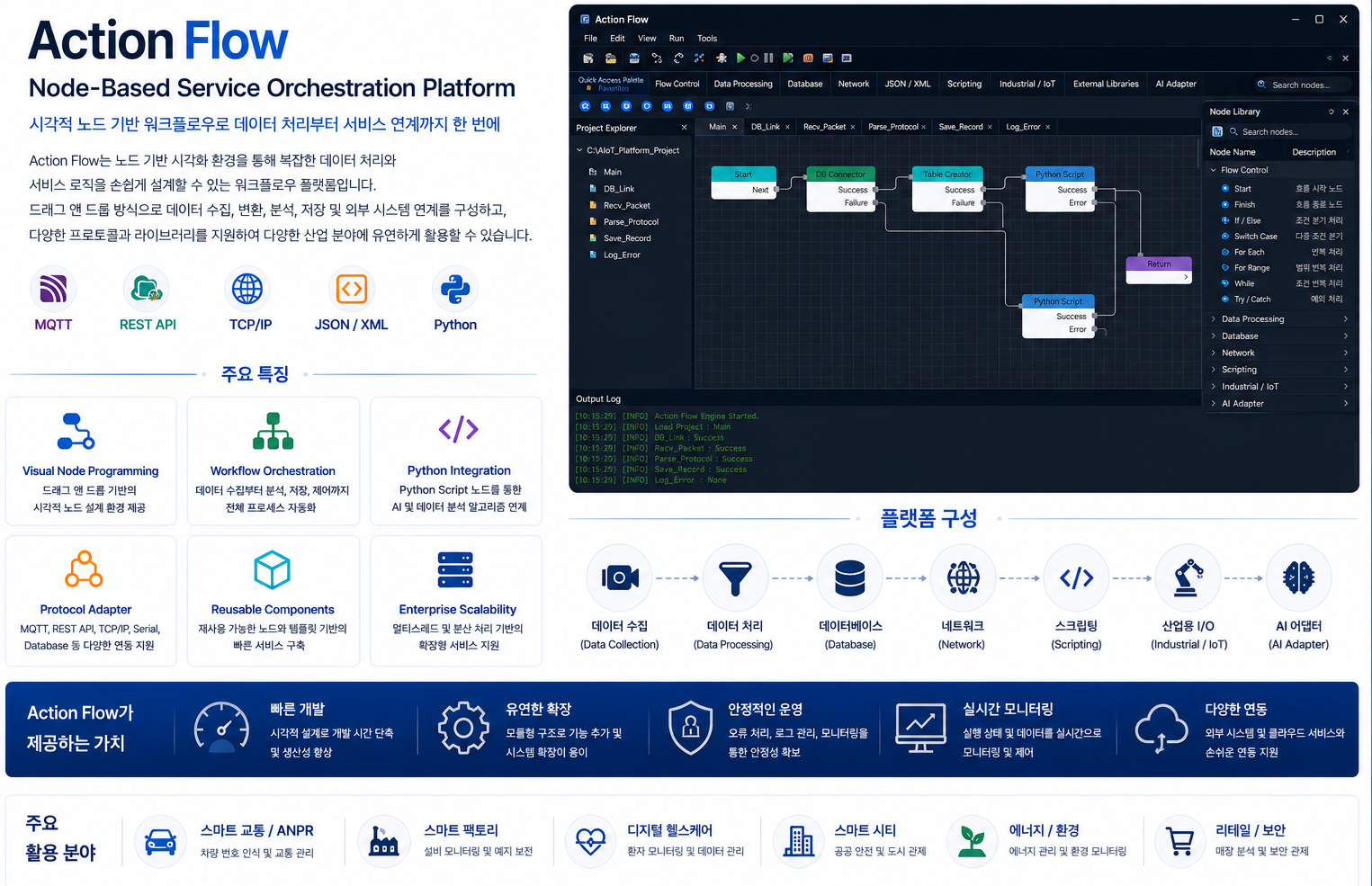Click the Search nodes field in the palette bar
This screenshot has width=1372, height=886.
[x=1305, y=85]
